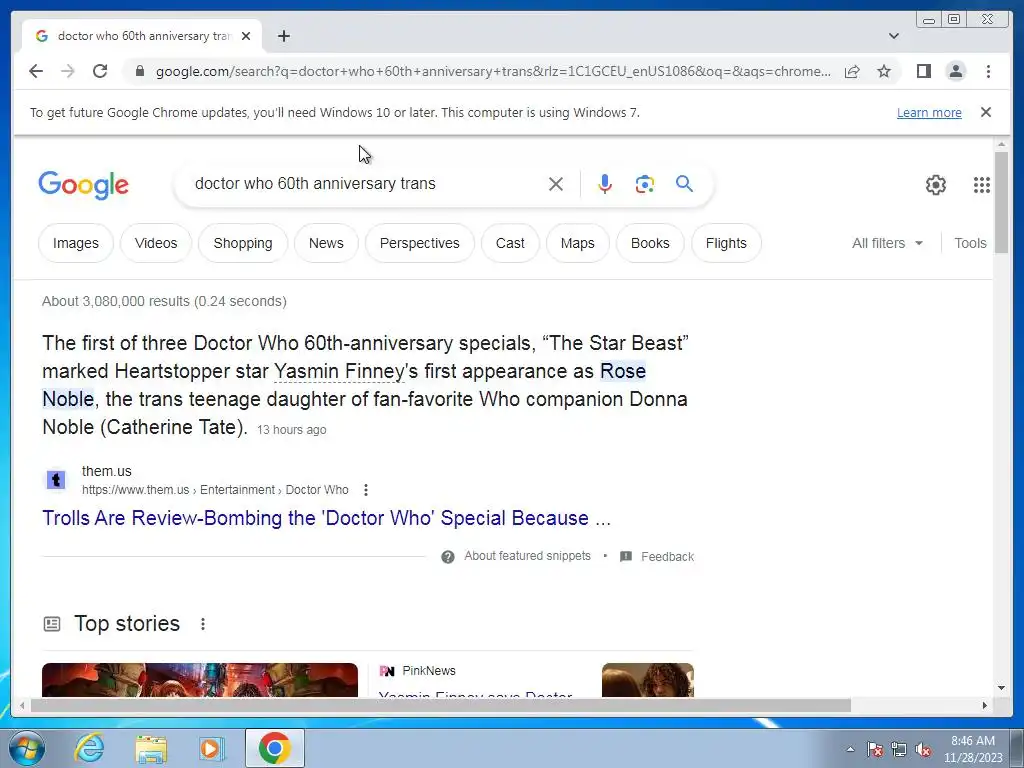Screen dimensions: 1024x768
Task: Open the taskbar clock and date
Action: point(973,749)
